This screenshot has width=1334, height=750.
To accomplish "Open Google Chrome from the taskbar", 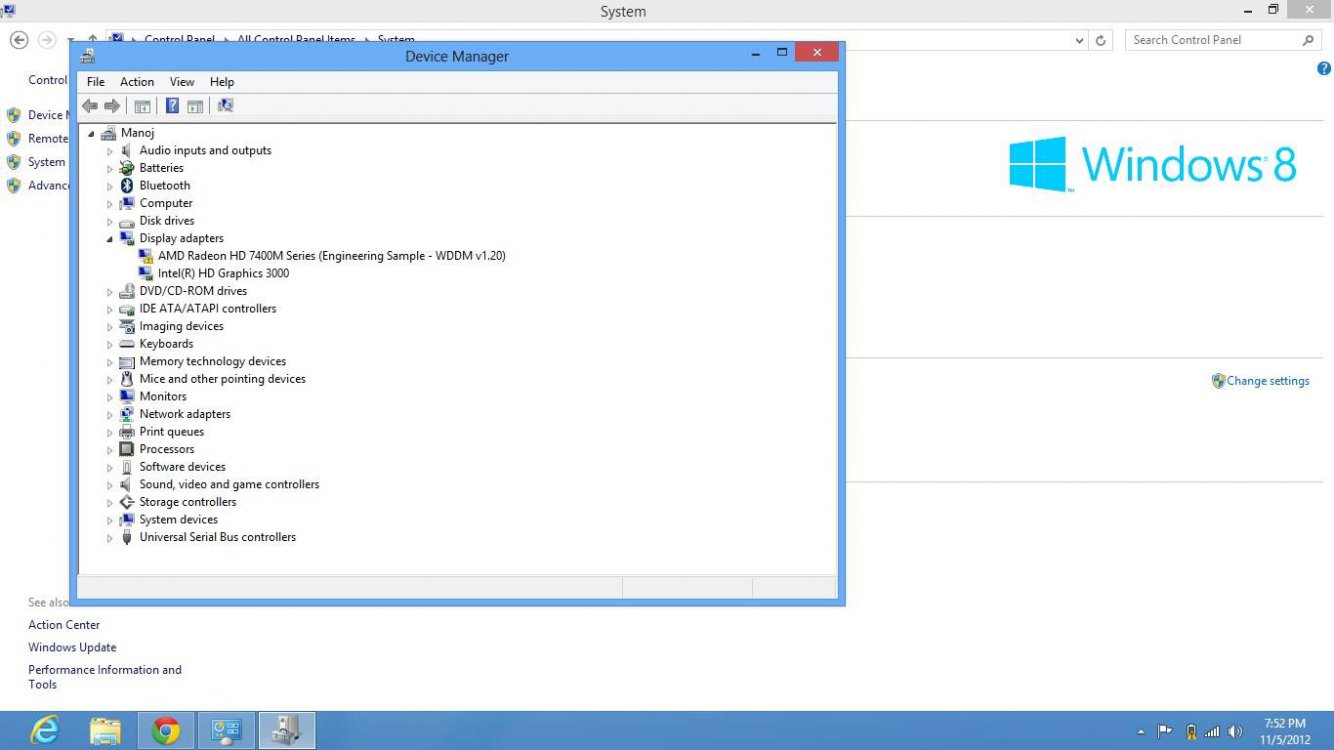I will [166, 731].
